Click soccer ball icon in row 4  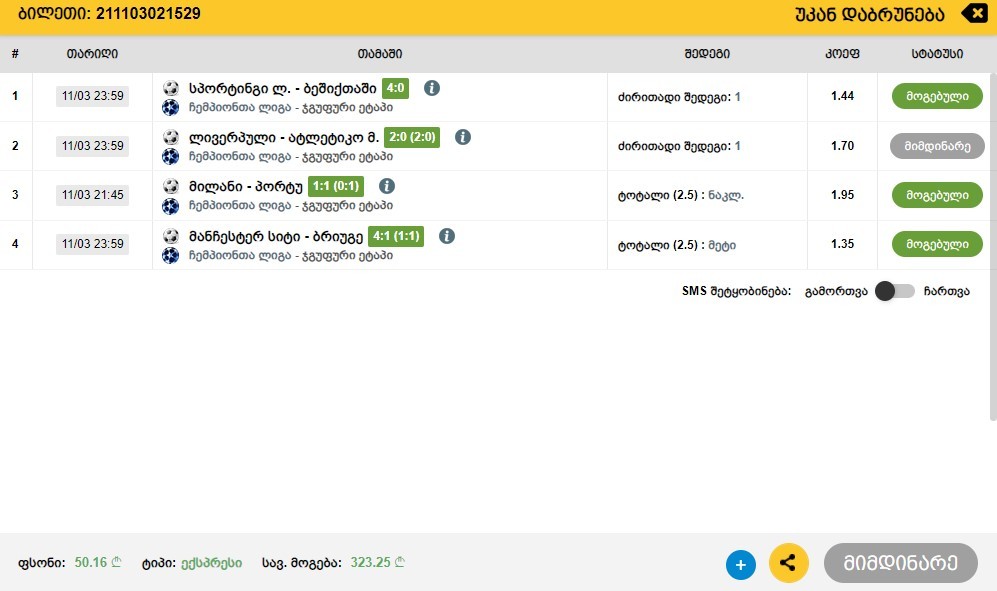[x=170, y=236]
